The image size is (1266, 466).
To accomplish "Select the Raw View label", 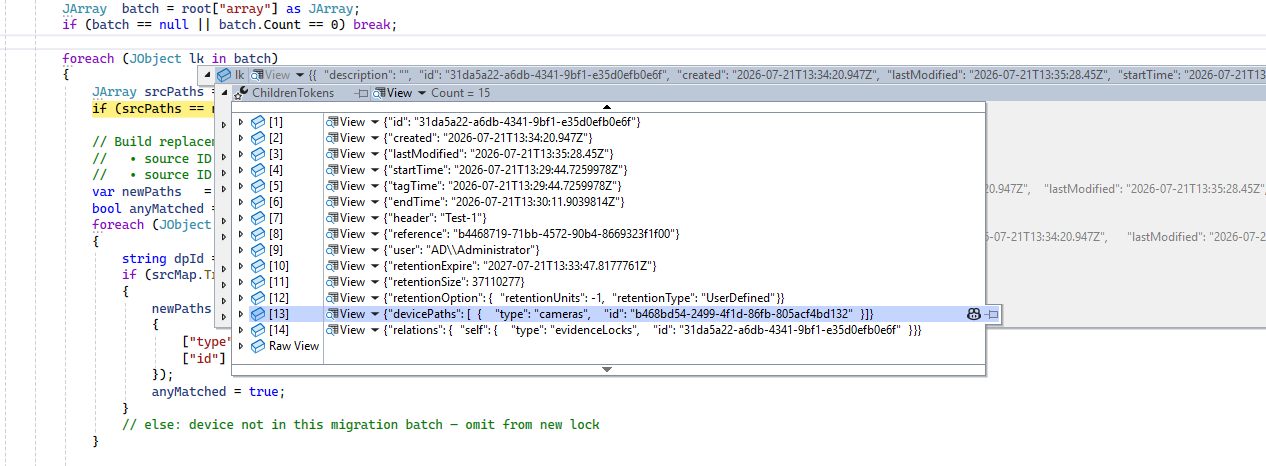I will pos(294,347).
